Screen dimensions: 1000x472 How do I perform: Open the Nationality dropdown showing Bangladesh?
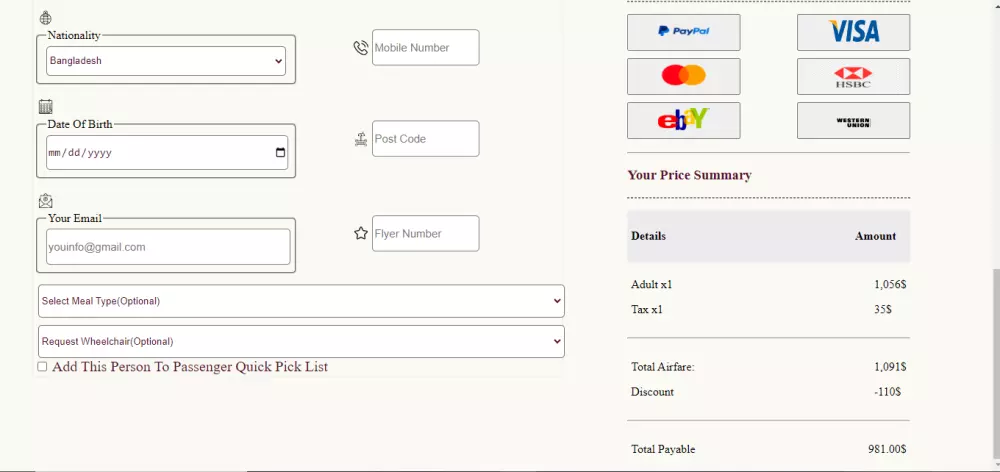(x=166, y=61)
